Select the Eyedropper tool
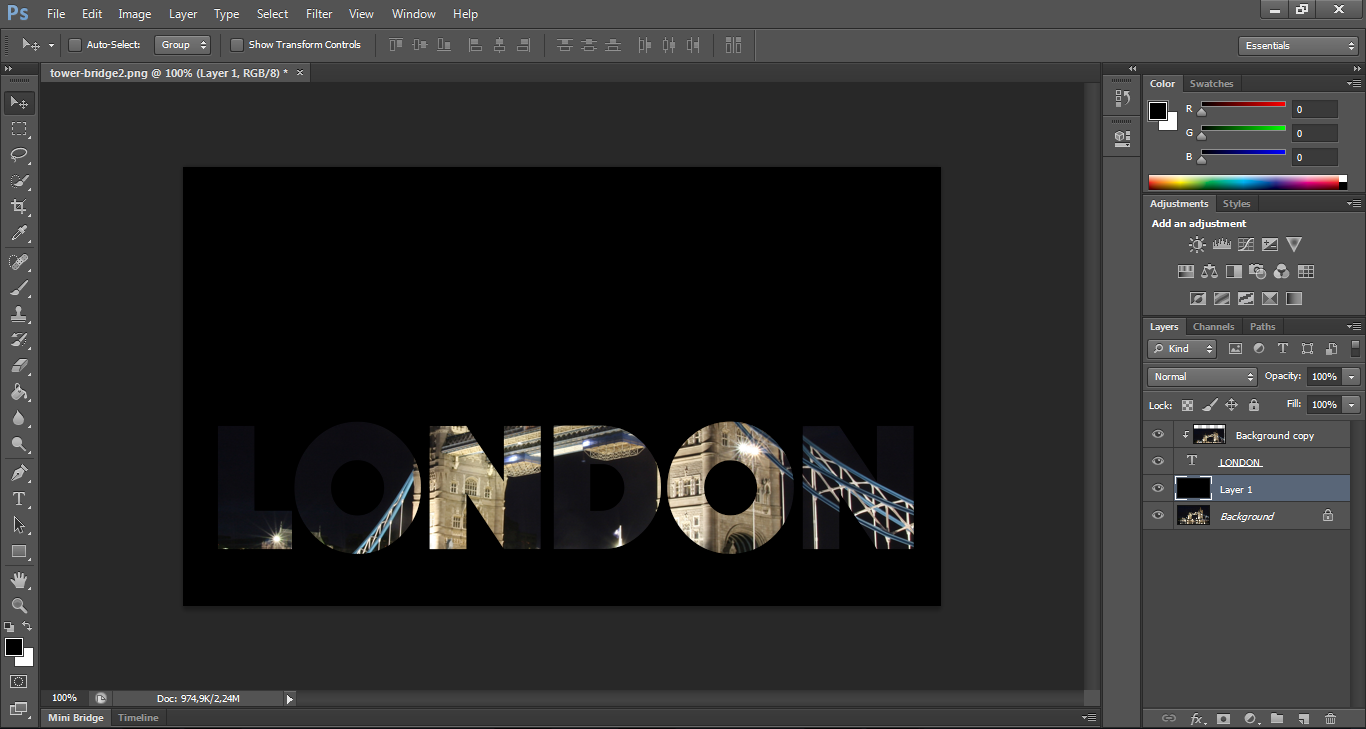 click(x=19, y=234)
